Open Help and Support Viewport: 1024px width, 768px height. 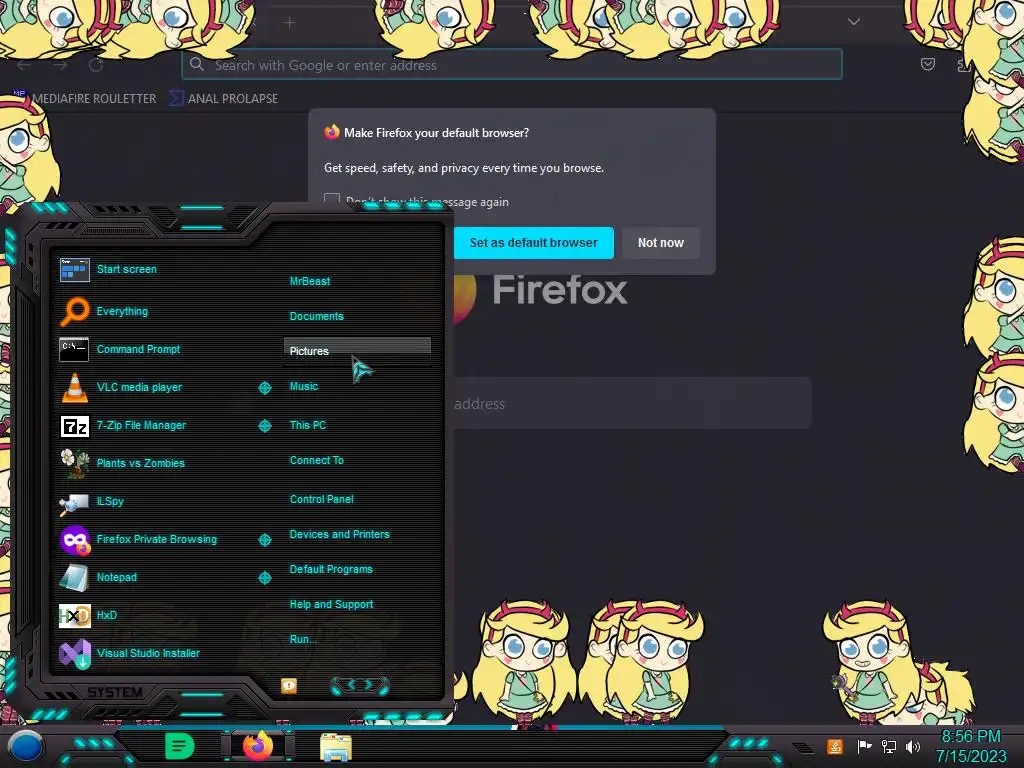pos(331,605)
